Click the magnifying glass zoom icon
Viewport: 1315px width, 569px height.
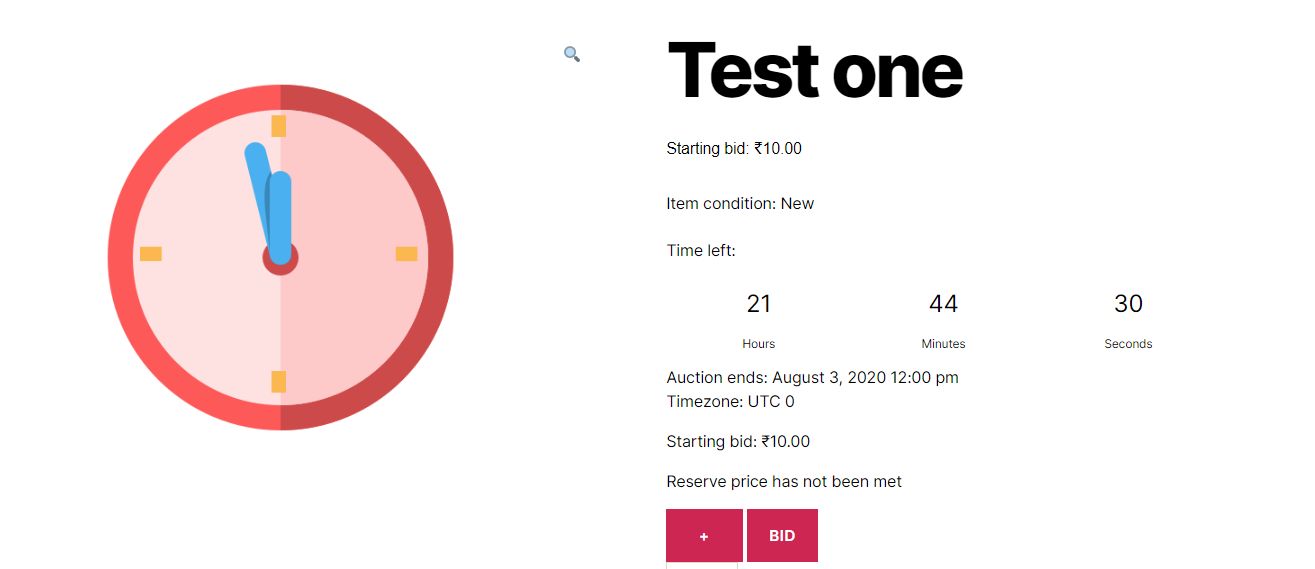tap(572, 54)
